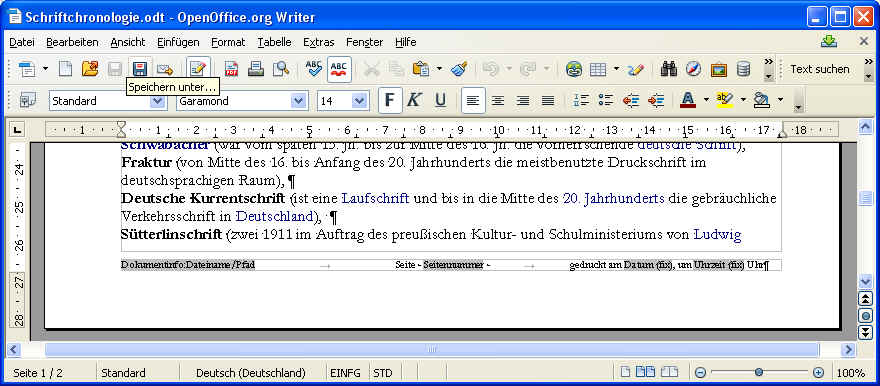Adjust the zoom slider handle
The width and height of the screenshot is (880, 386).
pyautogui.click(x=759, y=372)
